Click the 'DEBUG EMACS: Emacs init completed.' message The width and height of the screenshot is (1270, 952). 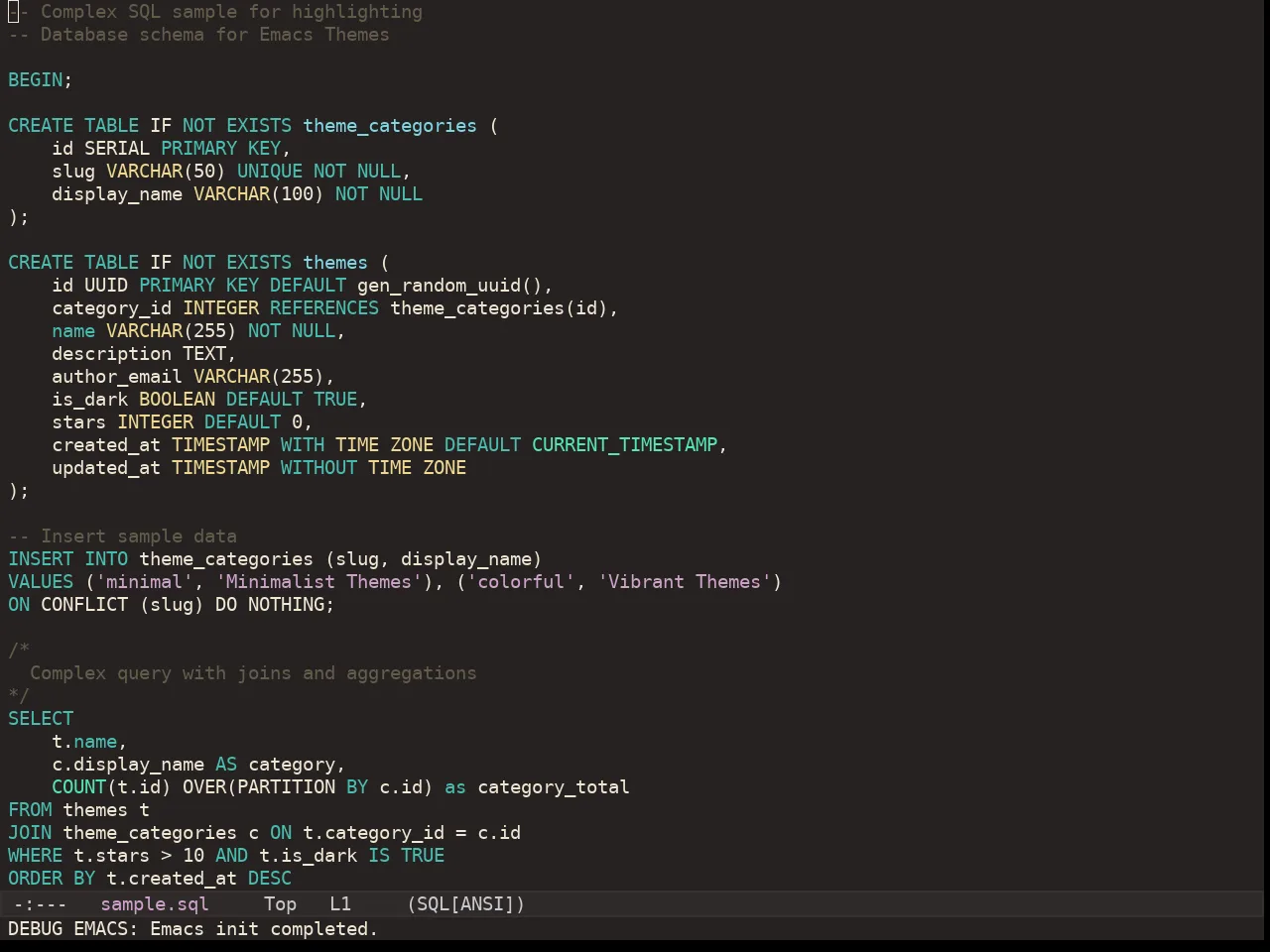click(192, 929)
